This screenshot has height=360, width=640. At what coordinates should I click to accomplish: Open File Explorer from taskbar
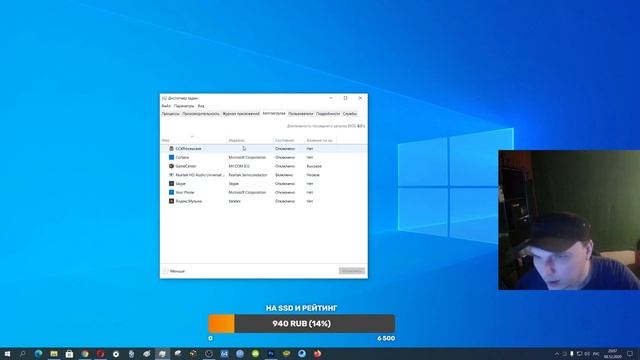(x=54, y=354)
